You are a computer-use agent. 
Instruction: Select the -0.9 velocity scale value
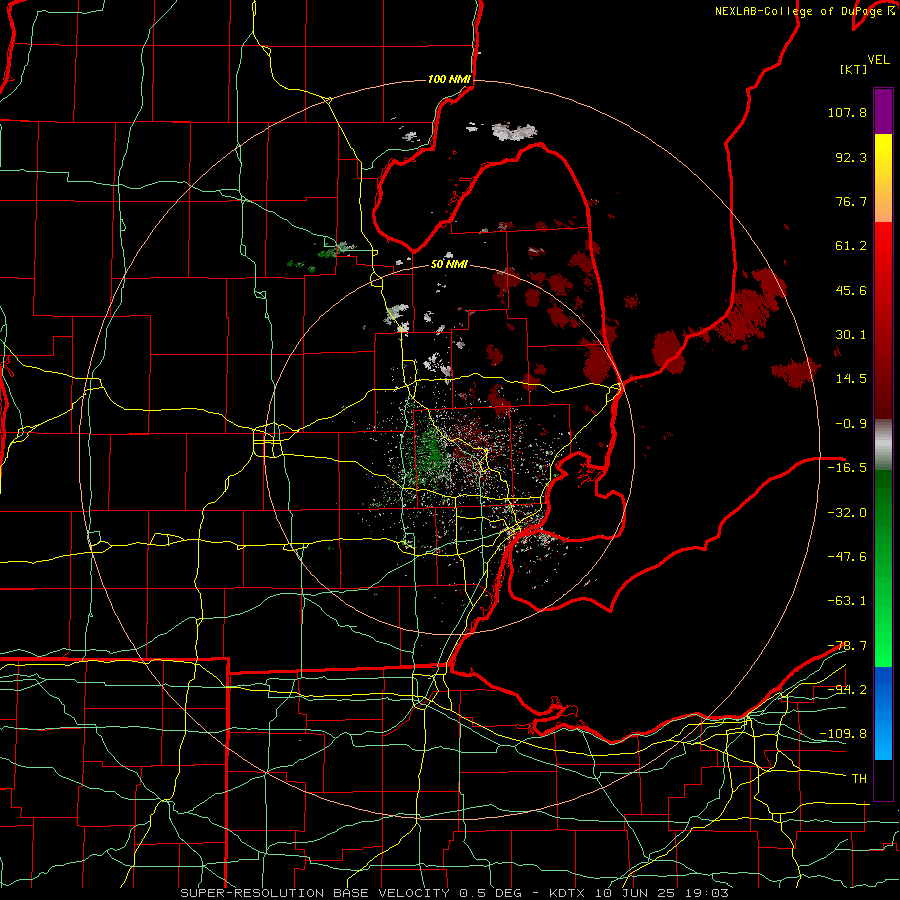[851, 424]
